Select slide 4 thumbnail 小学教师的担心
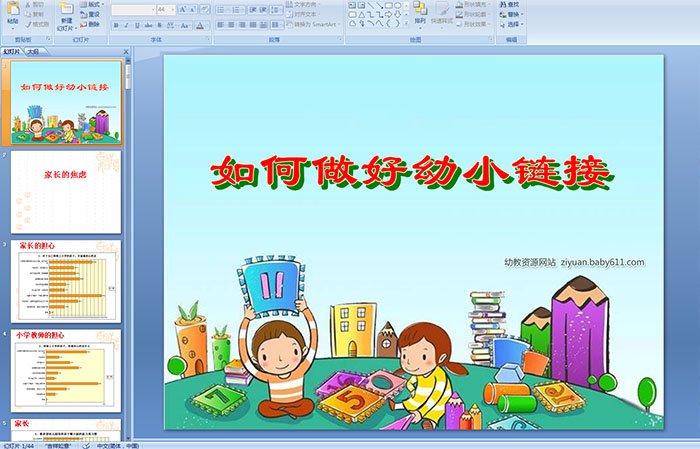Image resolution: width=700 pixels, height=449 pixels. [x=66, y=371]
